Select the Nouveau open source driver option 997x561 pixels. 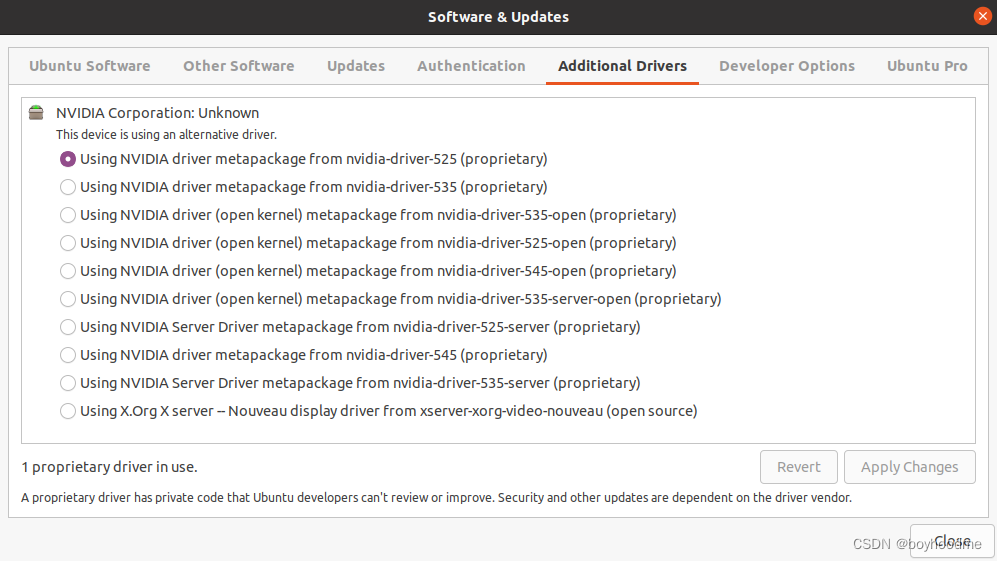68,411
